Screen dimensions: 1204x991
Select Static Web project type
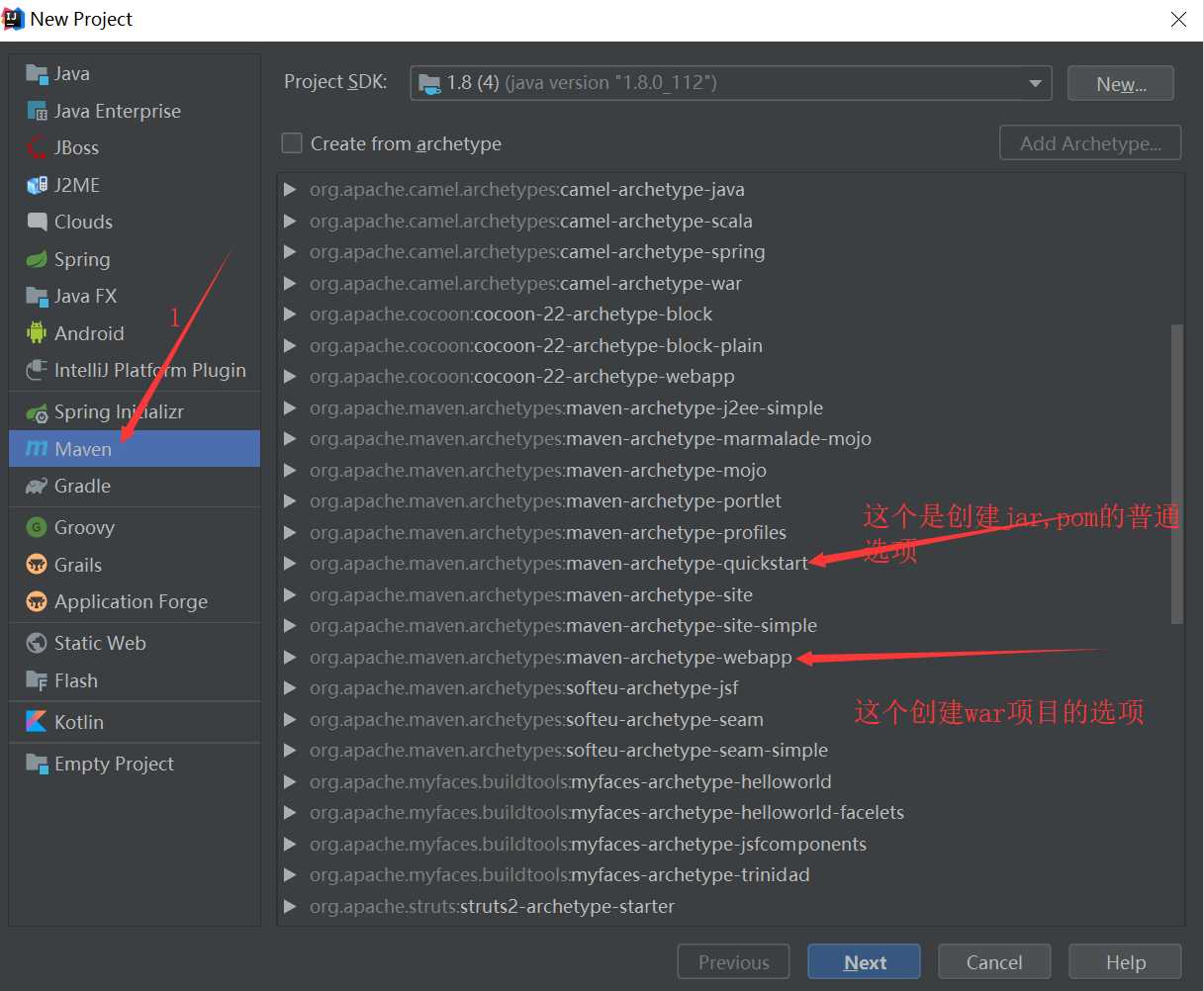pos(135,643)
